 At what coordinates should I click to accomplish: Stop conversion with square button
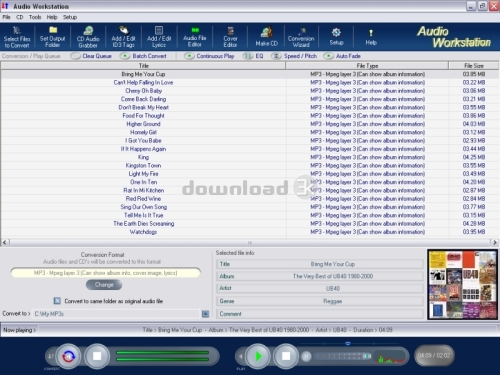97,356
